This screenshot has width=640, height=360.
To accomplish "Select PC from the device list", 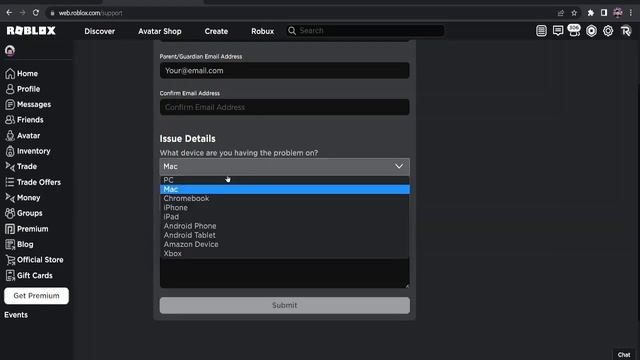I will pyautogui.click(x=284, y=180).
